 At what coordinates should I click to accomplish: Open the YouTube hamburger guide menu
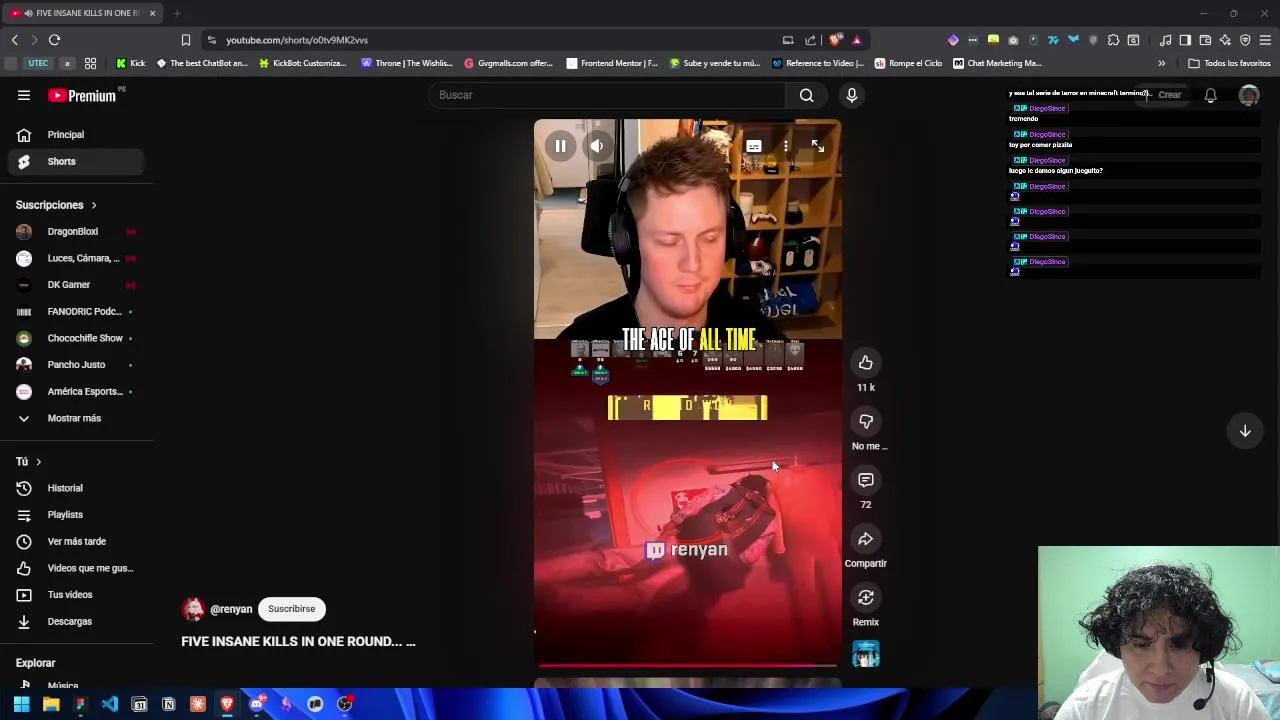[x=24, y=95]
